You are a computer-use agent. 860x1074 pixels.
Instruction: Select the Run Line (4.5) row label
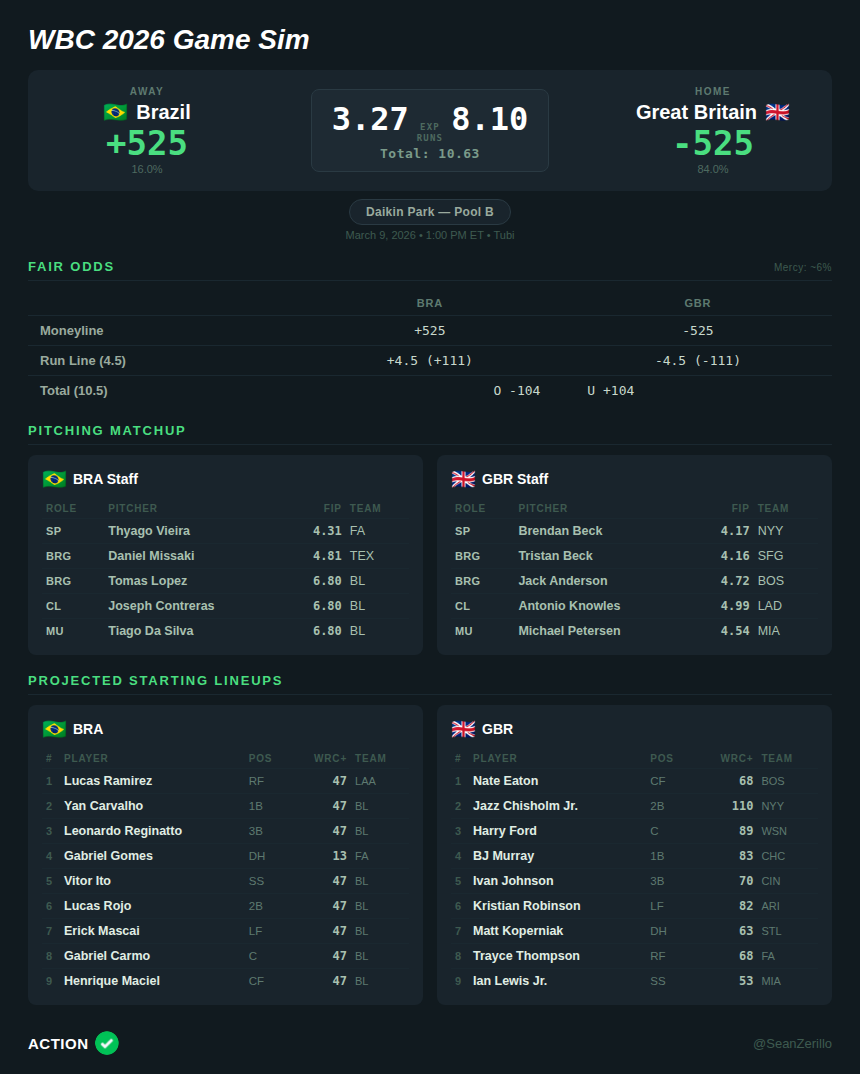(83, 360)
